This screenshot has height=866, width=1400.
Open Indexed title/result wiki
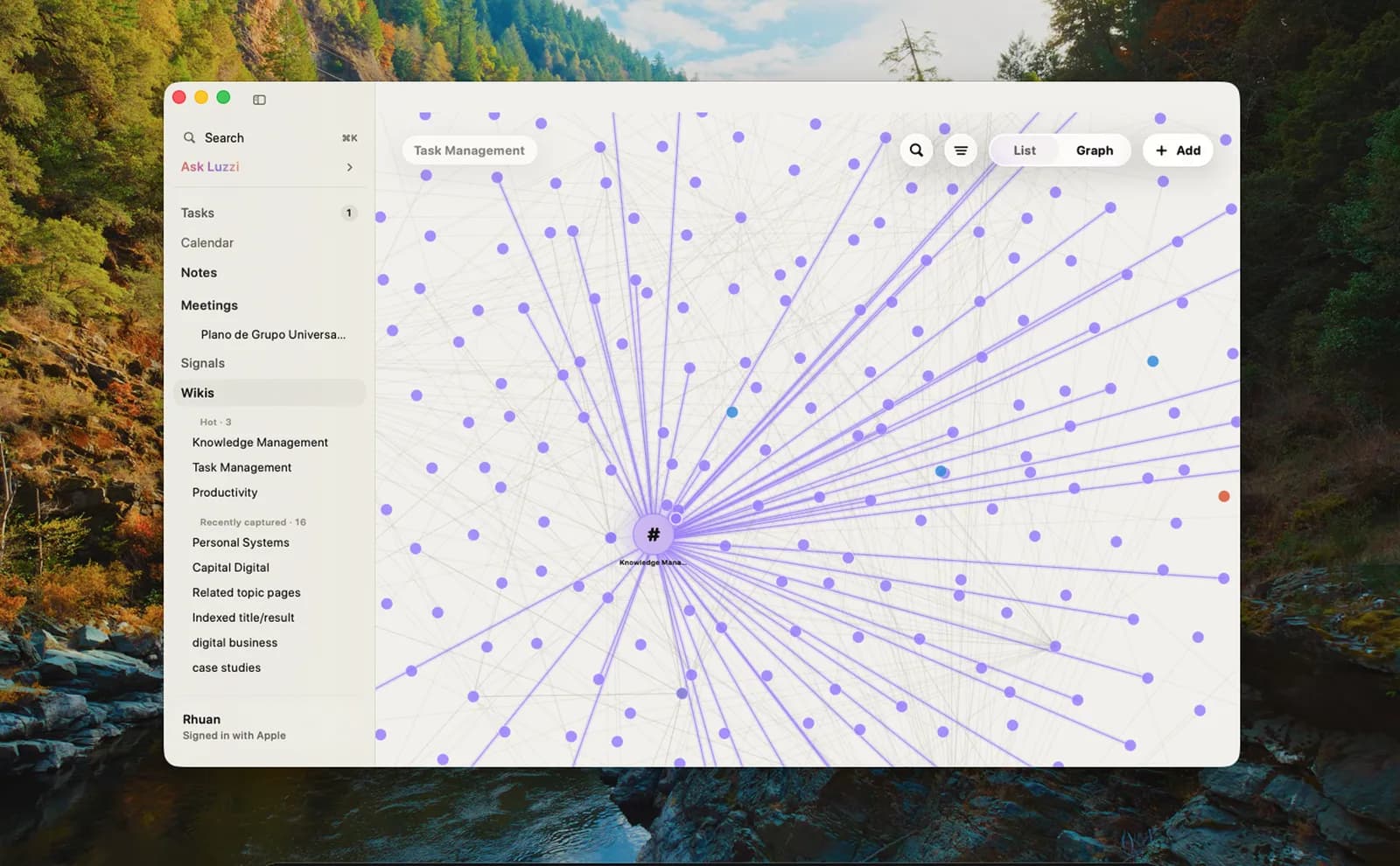coord(243,618)
